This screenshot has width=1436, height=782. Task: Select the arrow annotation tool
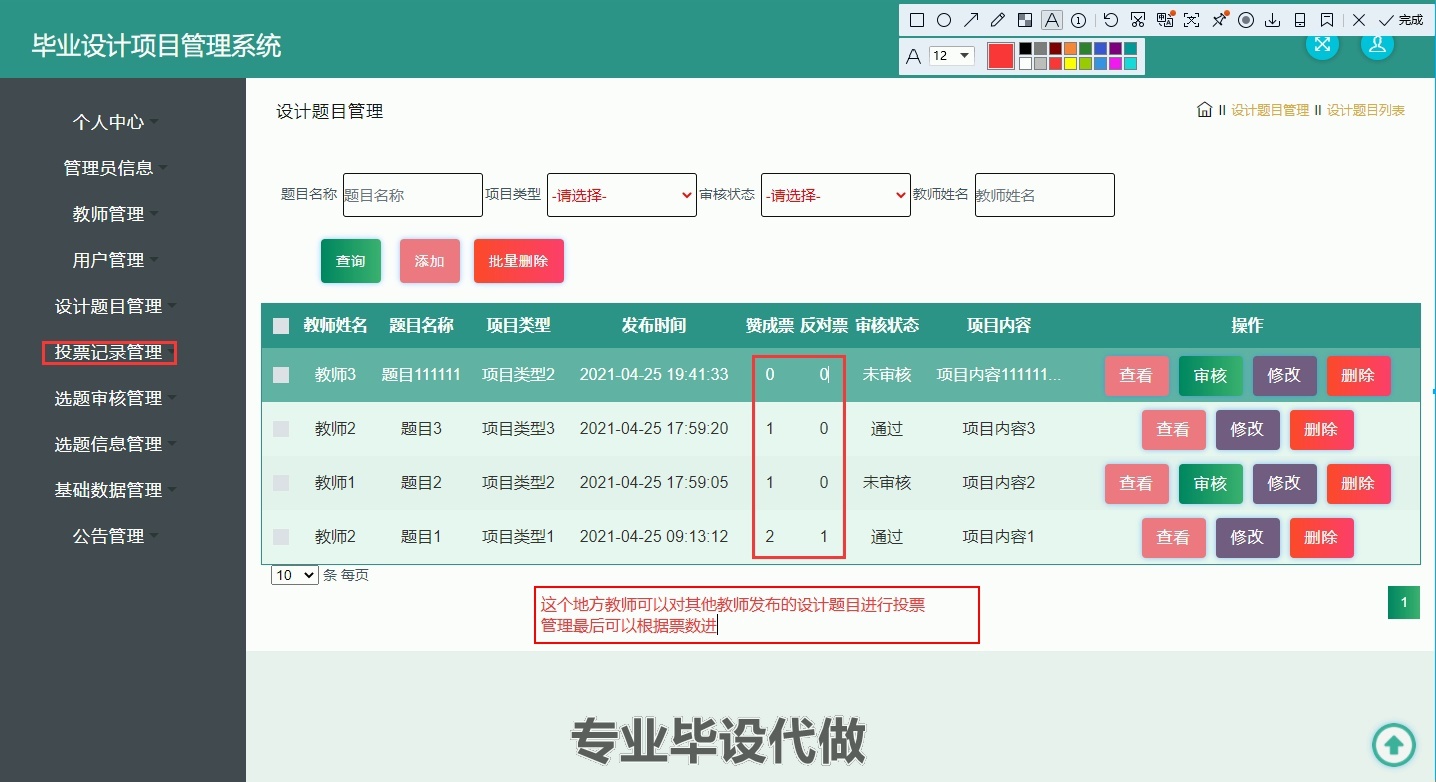pyautogui.click(x=970, y=20)
